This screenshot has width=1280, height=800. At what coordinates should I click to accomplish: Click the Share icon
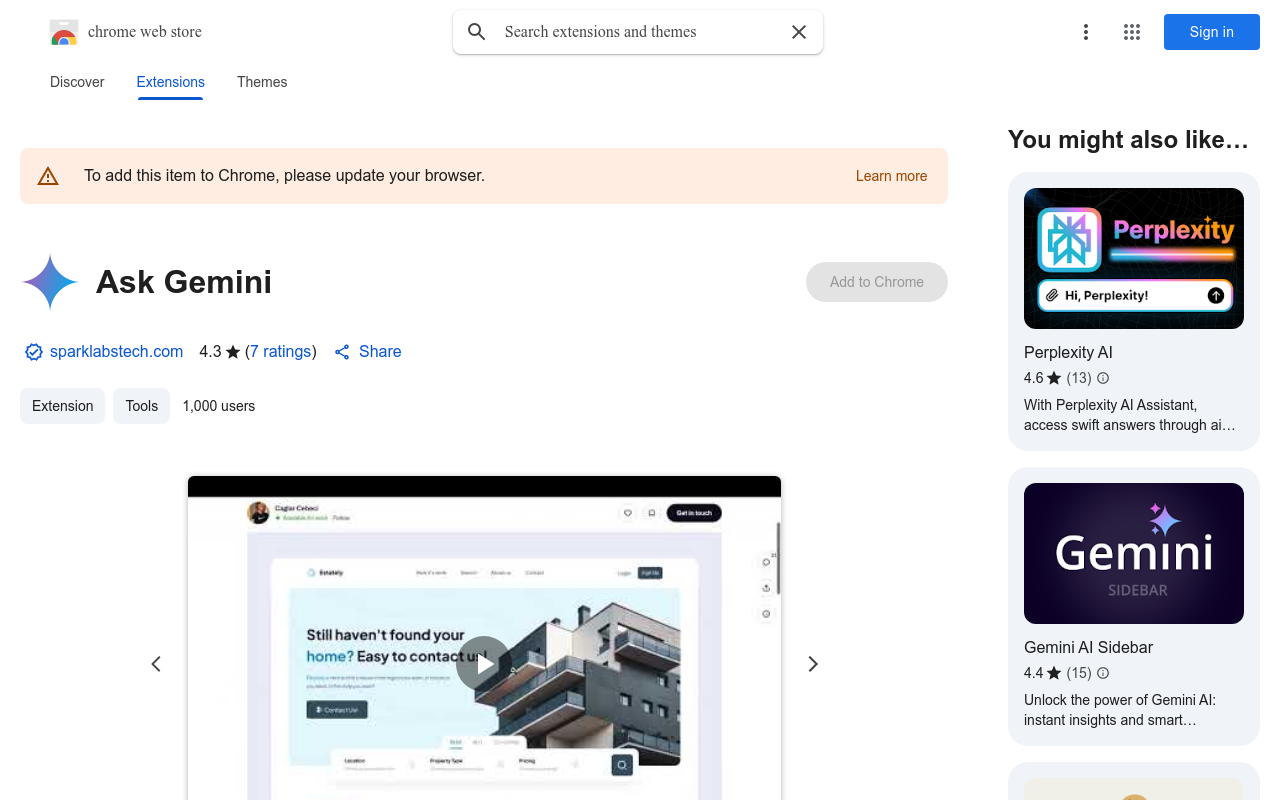tap(342, 352)
